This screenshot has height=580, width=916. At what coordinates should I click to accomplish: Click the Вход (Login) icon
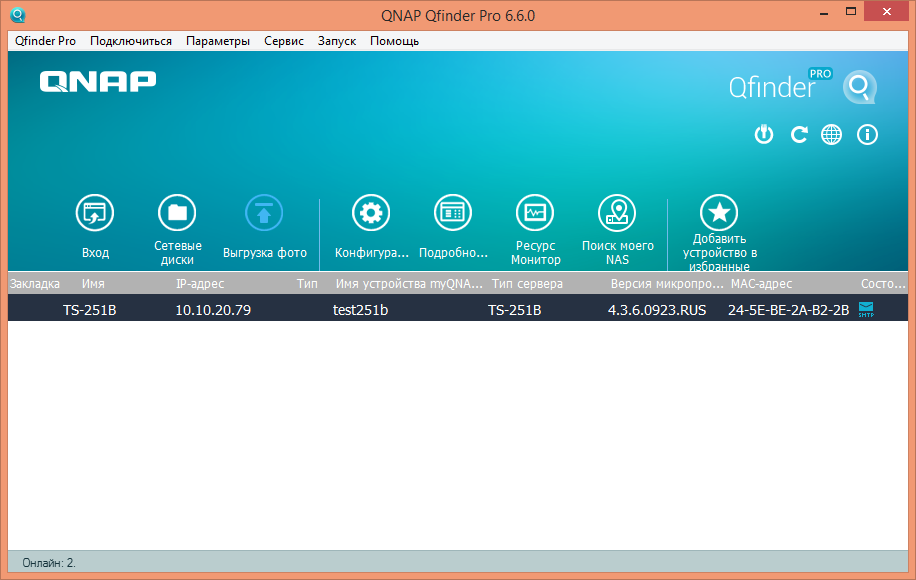click(x=95, y=213)
